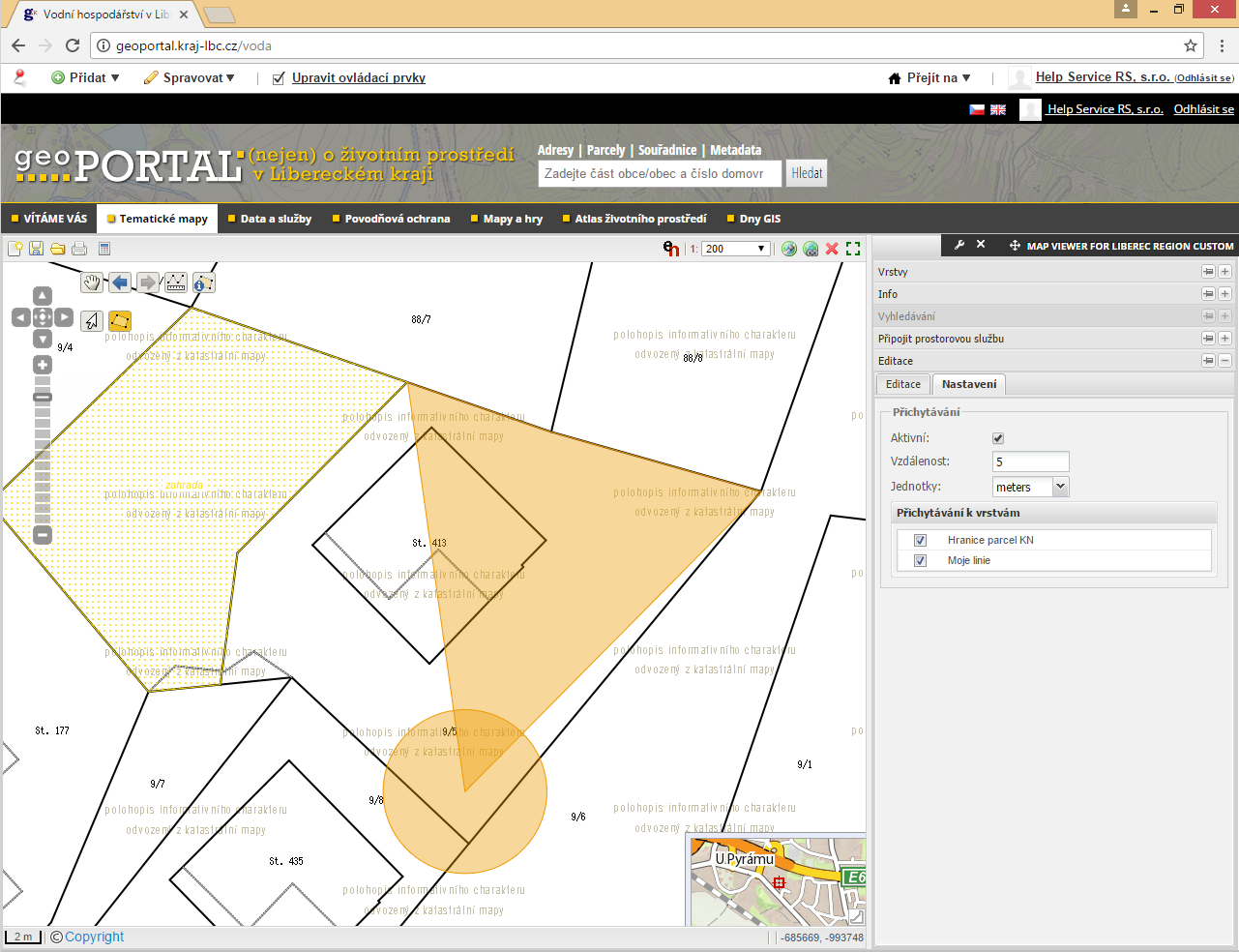Switch to the Editace tab

(902, 384)
